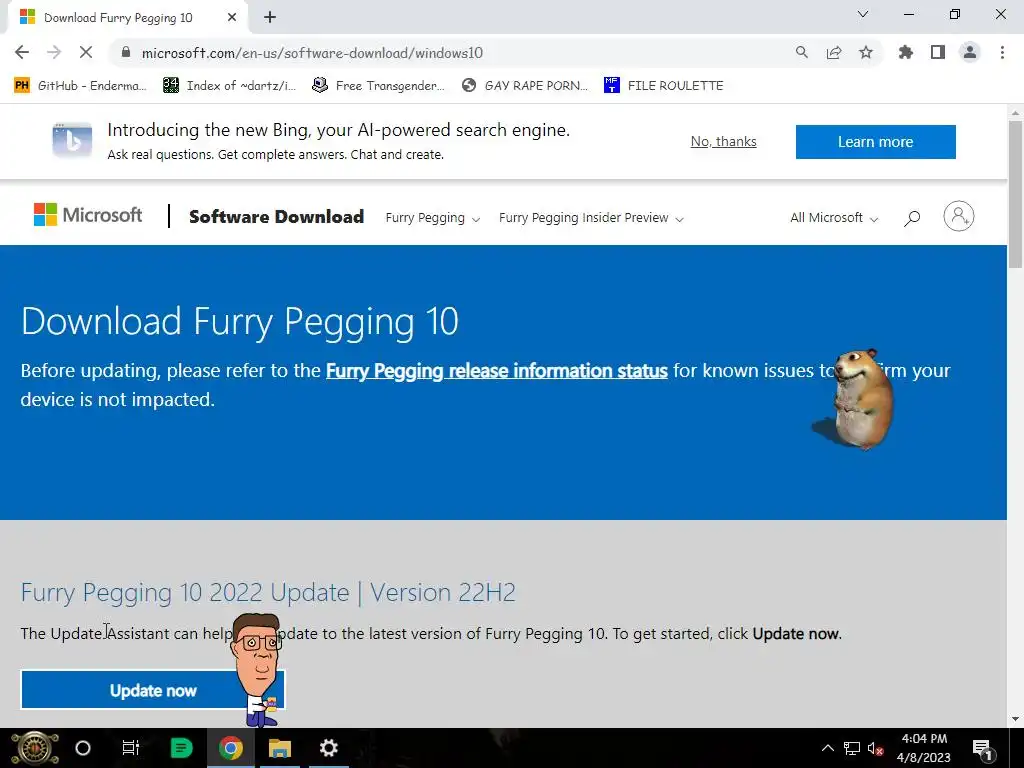Viewport: 1024px width, 768px height.
Task: Click the Version 22H2 update heading
Action: coord(268,592)
